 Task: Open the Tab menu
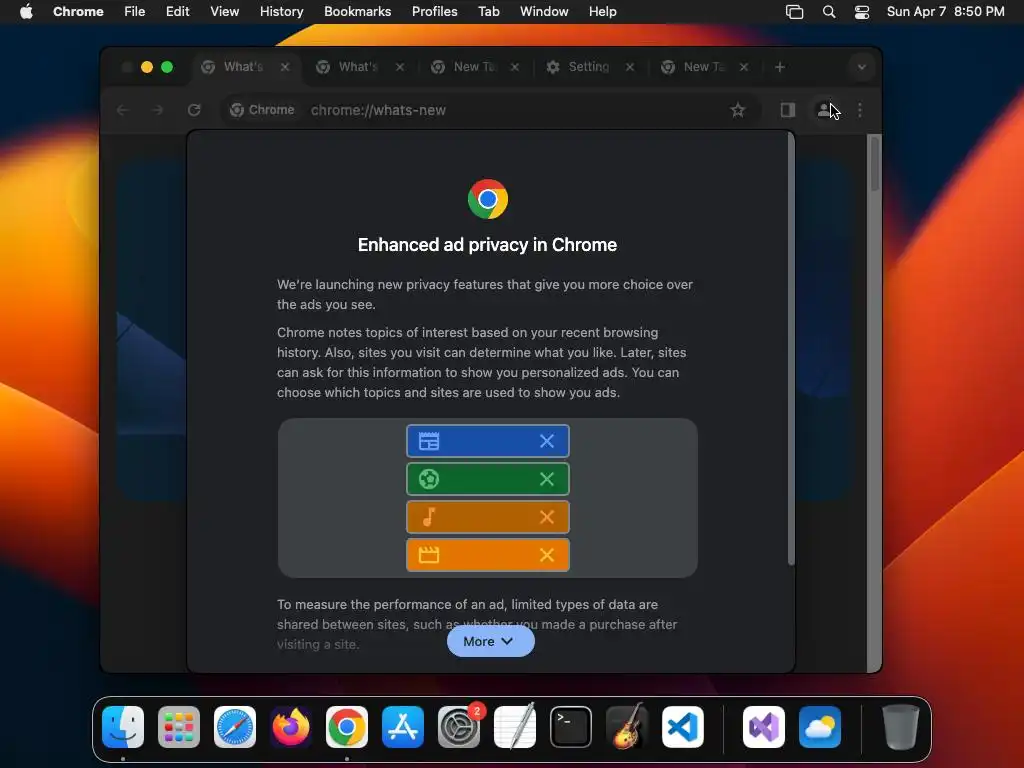coord(488,11)
